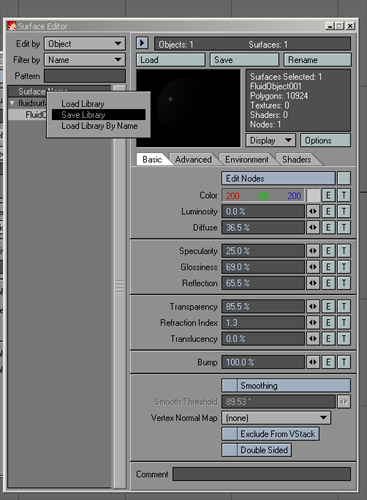This screenshot has height=500, width=367.
Task: Open the Edit by dropdown
Action: tap(85, 44)
